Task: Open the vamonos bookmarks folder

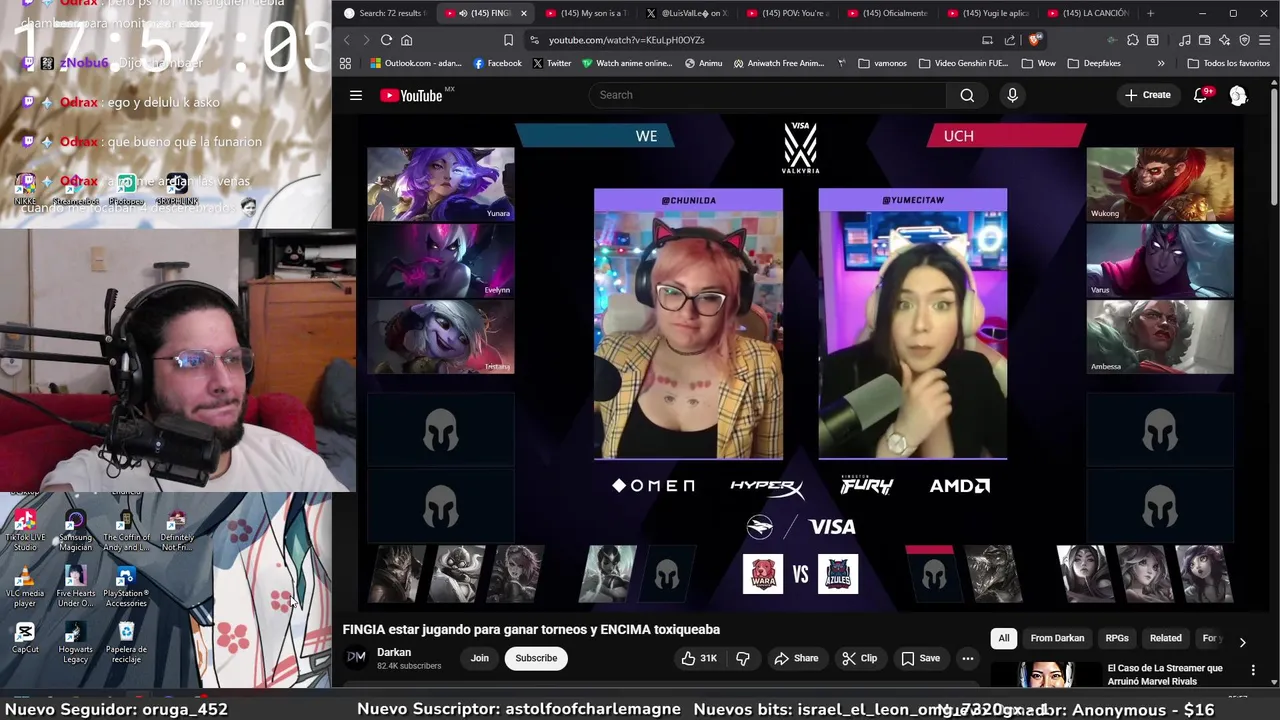Action: (x=882, y=63)
